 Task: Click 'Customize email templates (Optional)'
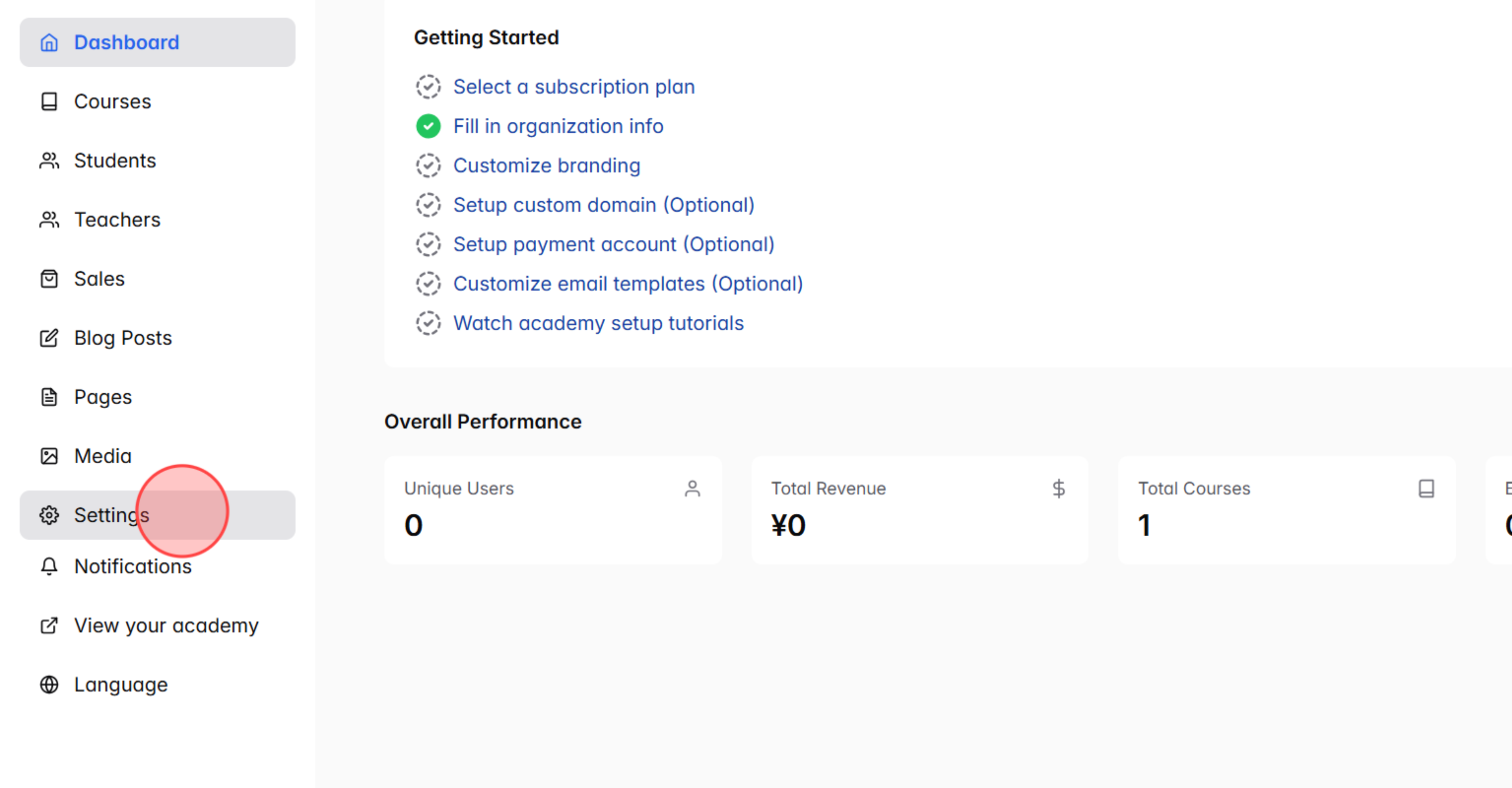click(x=628, y=283)
